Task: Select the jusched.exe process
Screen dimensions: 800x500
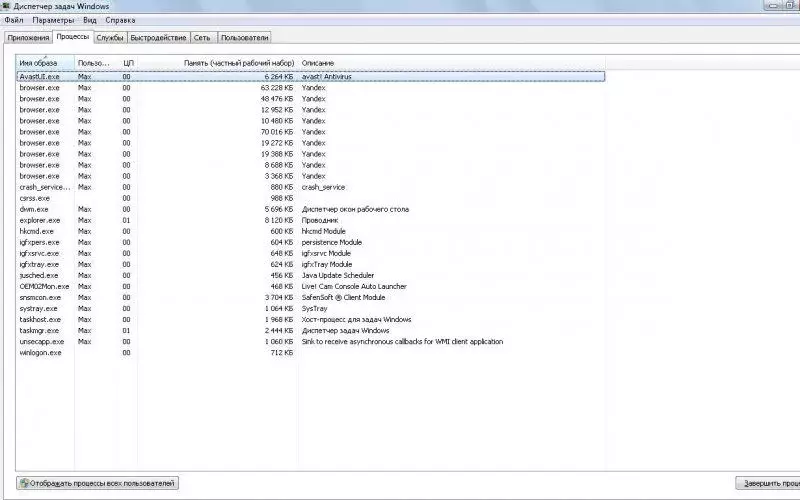Action: 310,276
